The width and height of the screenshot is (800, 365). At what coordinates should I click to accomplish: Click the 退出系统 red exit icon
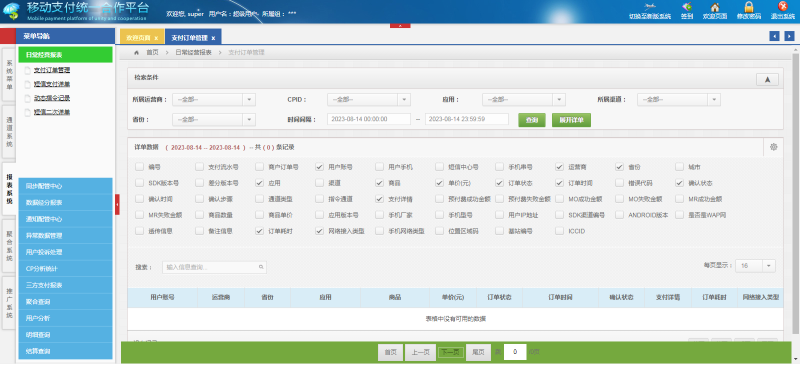783,7
